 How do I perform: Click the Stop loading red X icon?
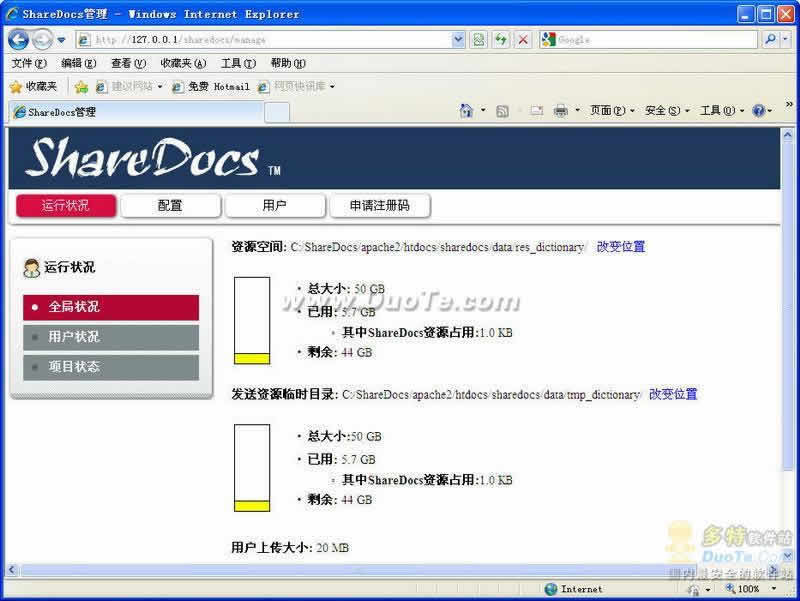click(x=523, y=40)
